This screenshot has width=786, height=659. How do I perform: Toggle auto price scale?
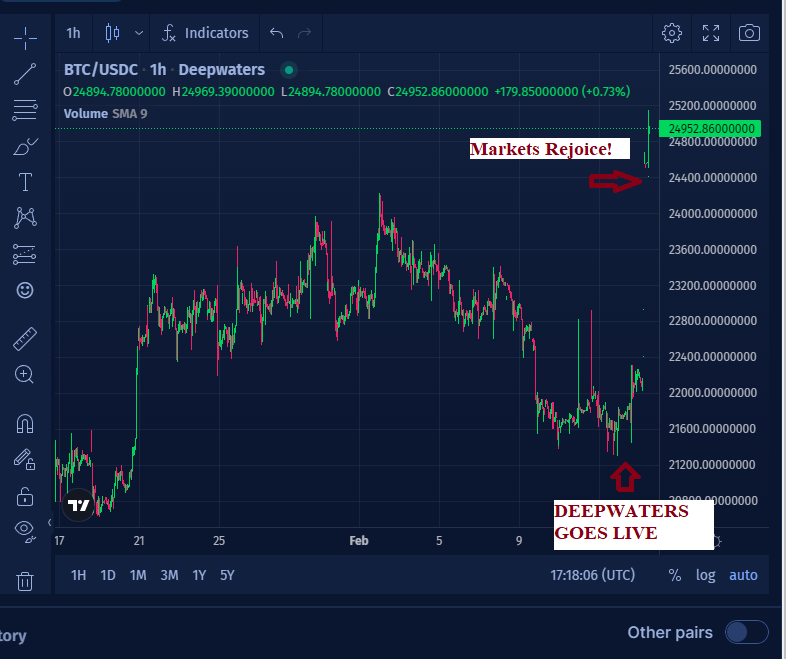click(743, 575)
